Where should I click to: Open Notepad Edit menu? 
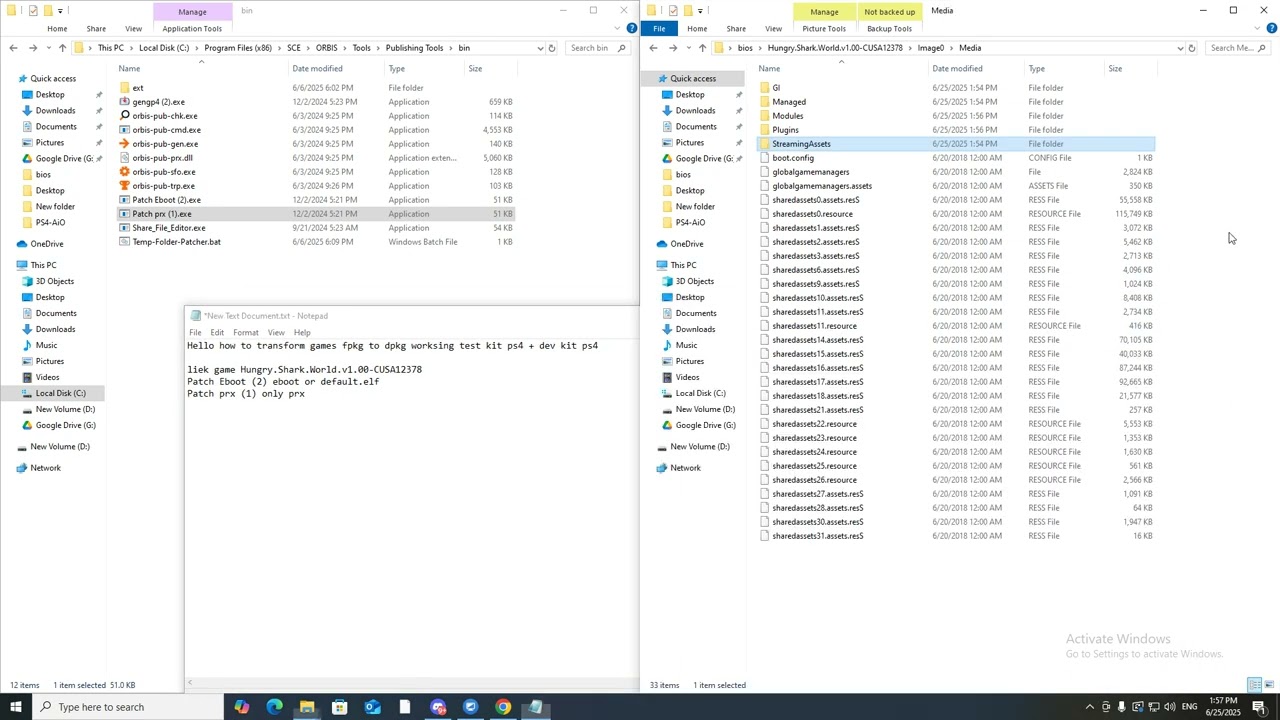pos(217,332)
